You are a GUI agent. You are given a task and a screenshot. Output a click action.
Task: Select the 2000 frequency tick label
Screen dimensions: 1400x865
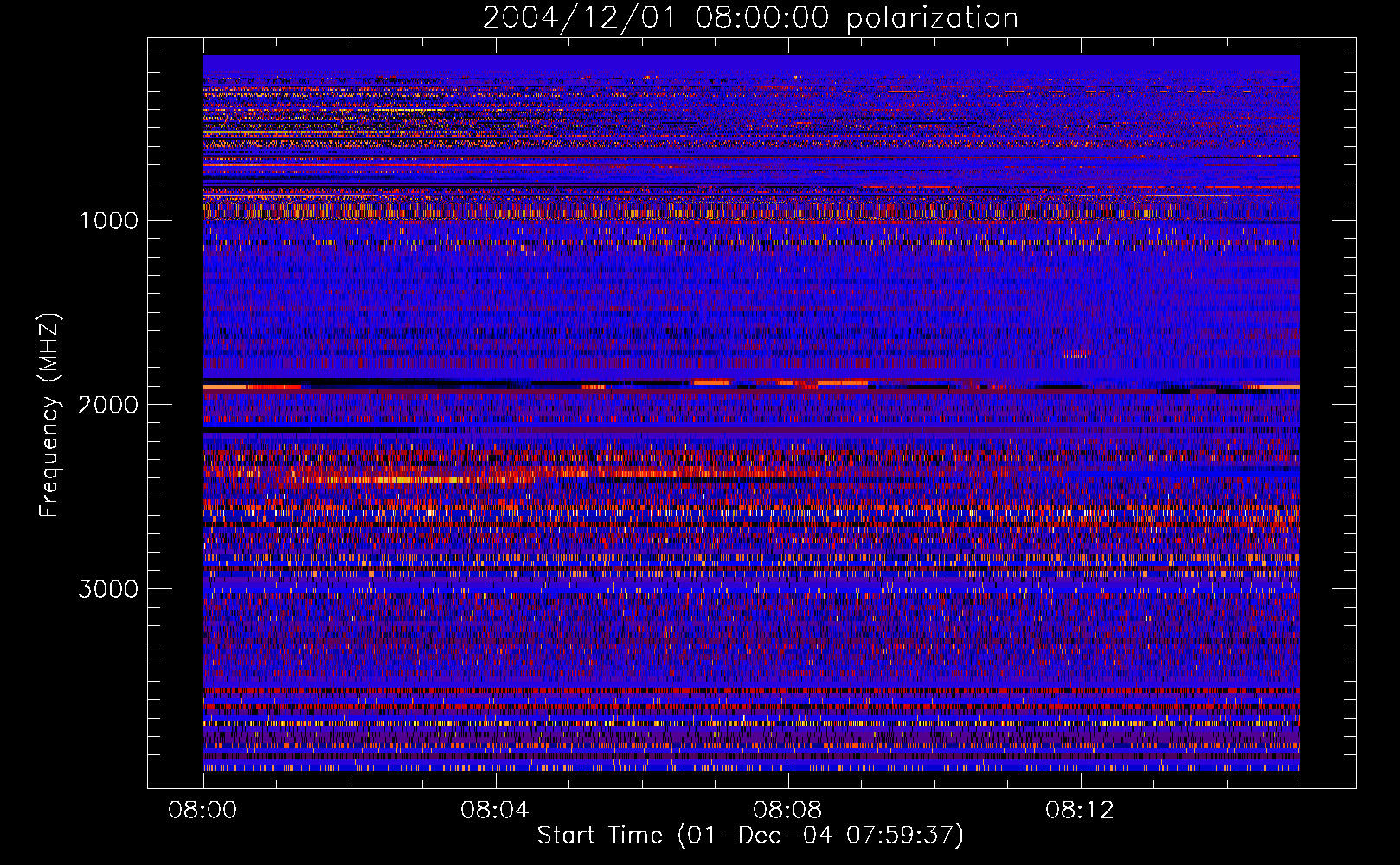(108, 405)
